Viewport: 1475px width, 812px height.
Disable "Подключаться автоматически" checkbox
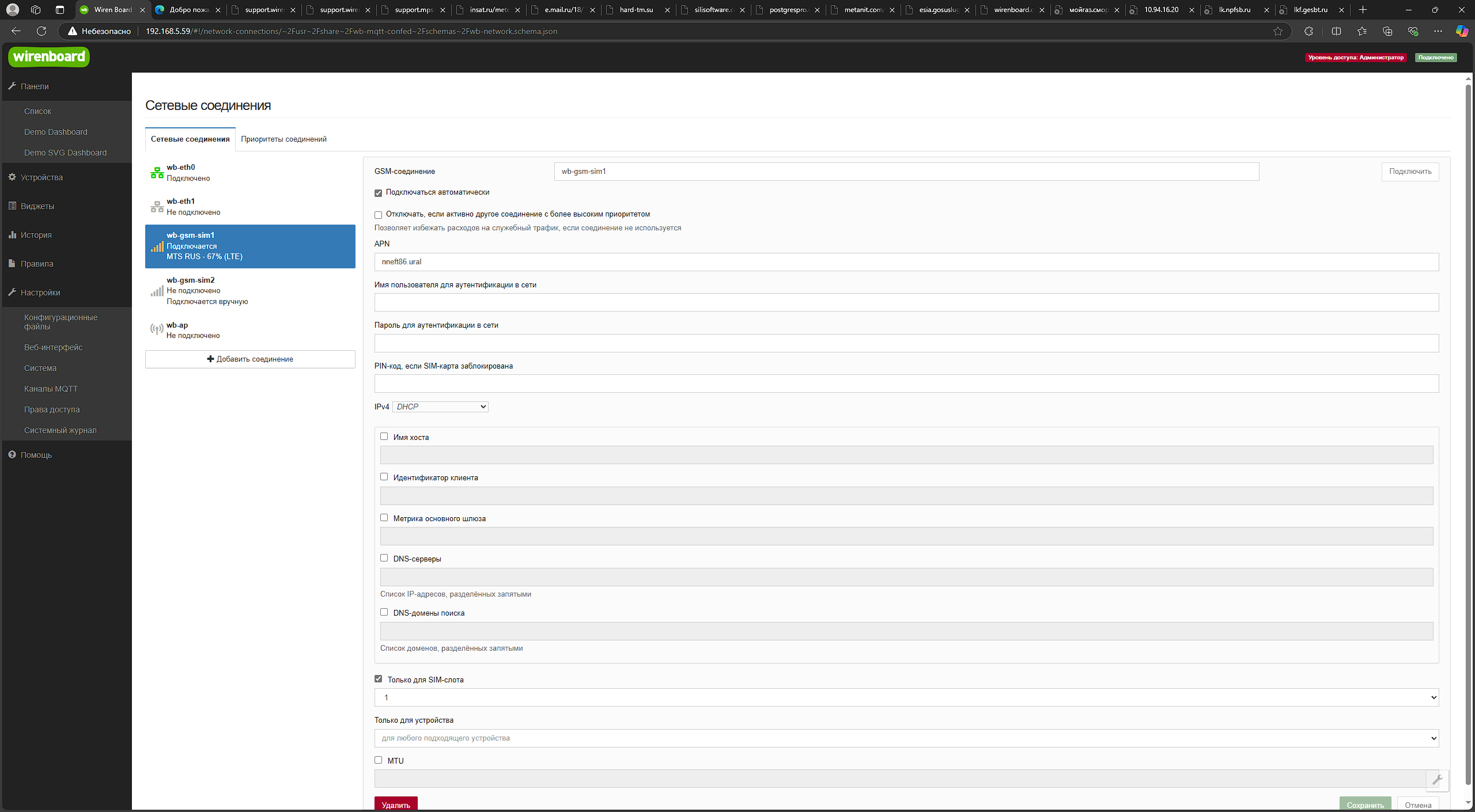pyautogui.click(x=379, y=193)
